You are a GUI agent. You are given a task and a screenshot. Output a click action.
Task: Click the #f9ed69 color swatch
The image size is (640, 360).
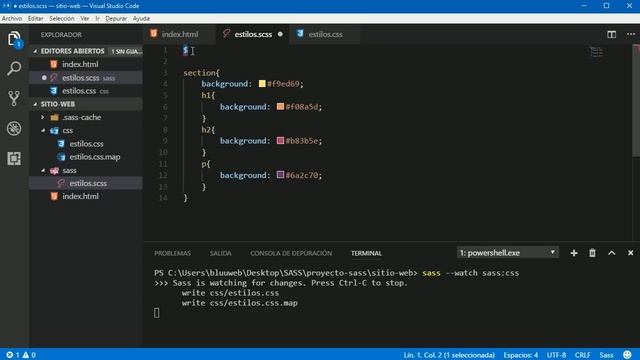(262, 84)
